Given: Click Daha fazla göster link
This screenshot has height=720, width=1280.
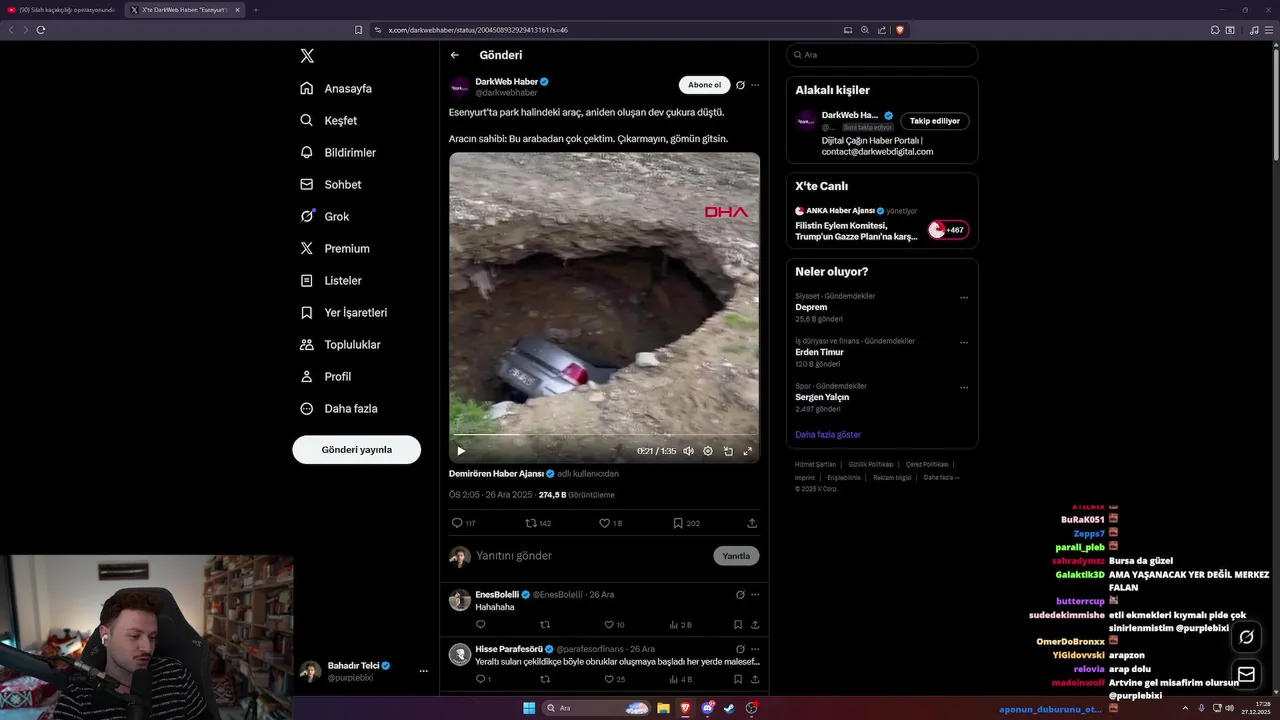Looking at the screenshot, I should click(828, 434).
